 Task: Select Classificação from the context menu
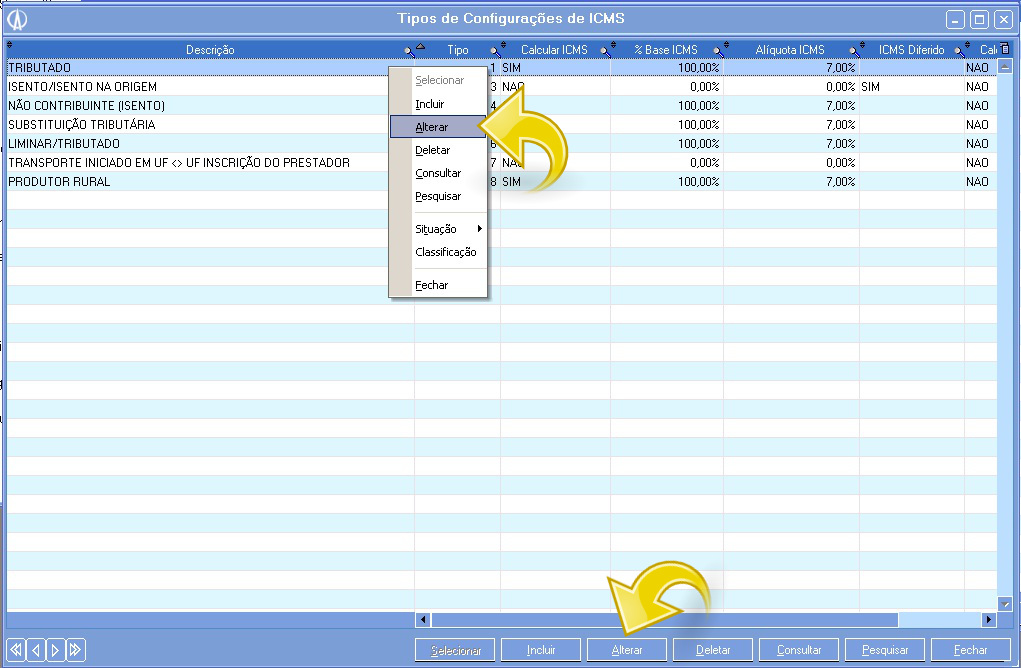[x=445, y=252]
